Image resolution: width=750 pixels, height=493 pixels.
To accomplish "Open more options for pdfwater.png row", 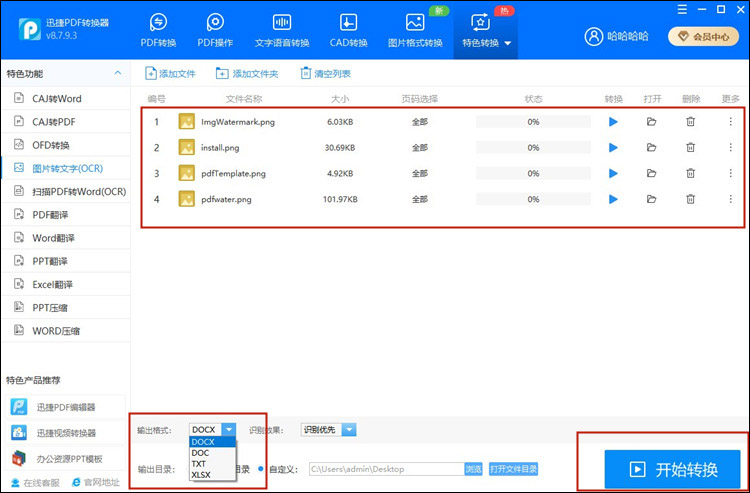I will pos(730,199).
